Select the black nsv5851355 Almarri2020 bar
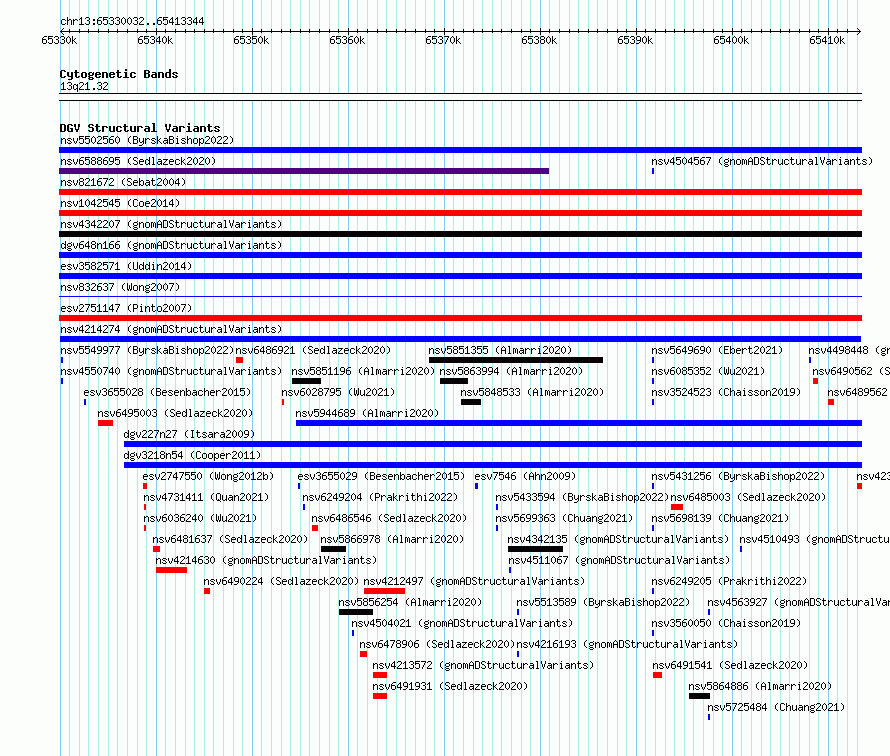Image resolution: width=890 pixels, height=756 pixels. pyautogui.click(x=516, y=360)
